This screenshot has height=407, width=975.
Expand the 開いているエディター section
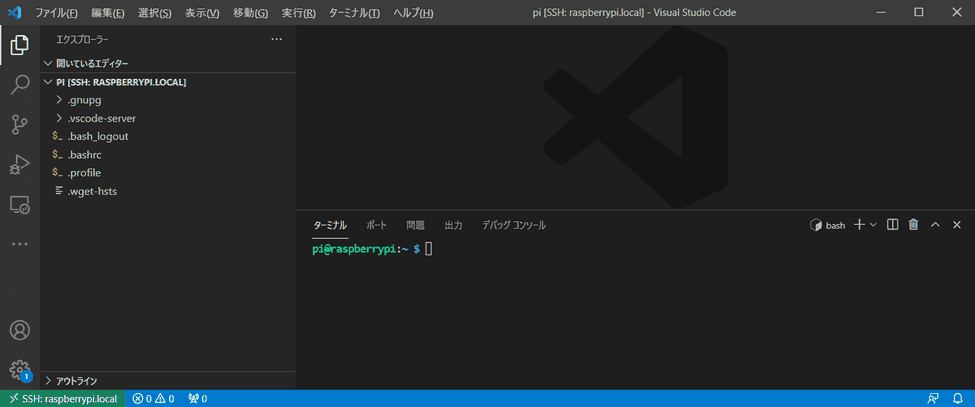coord(168,63)
